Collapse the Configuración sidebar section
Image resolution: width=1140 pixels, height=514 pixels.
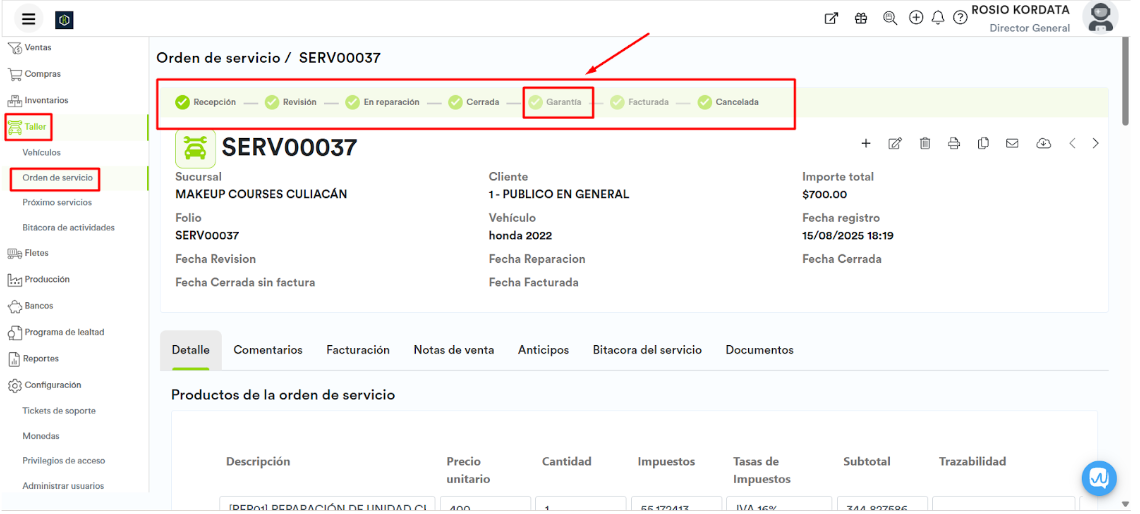(x=52, y=385)
